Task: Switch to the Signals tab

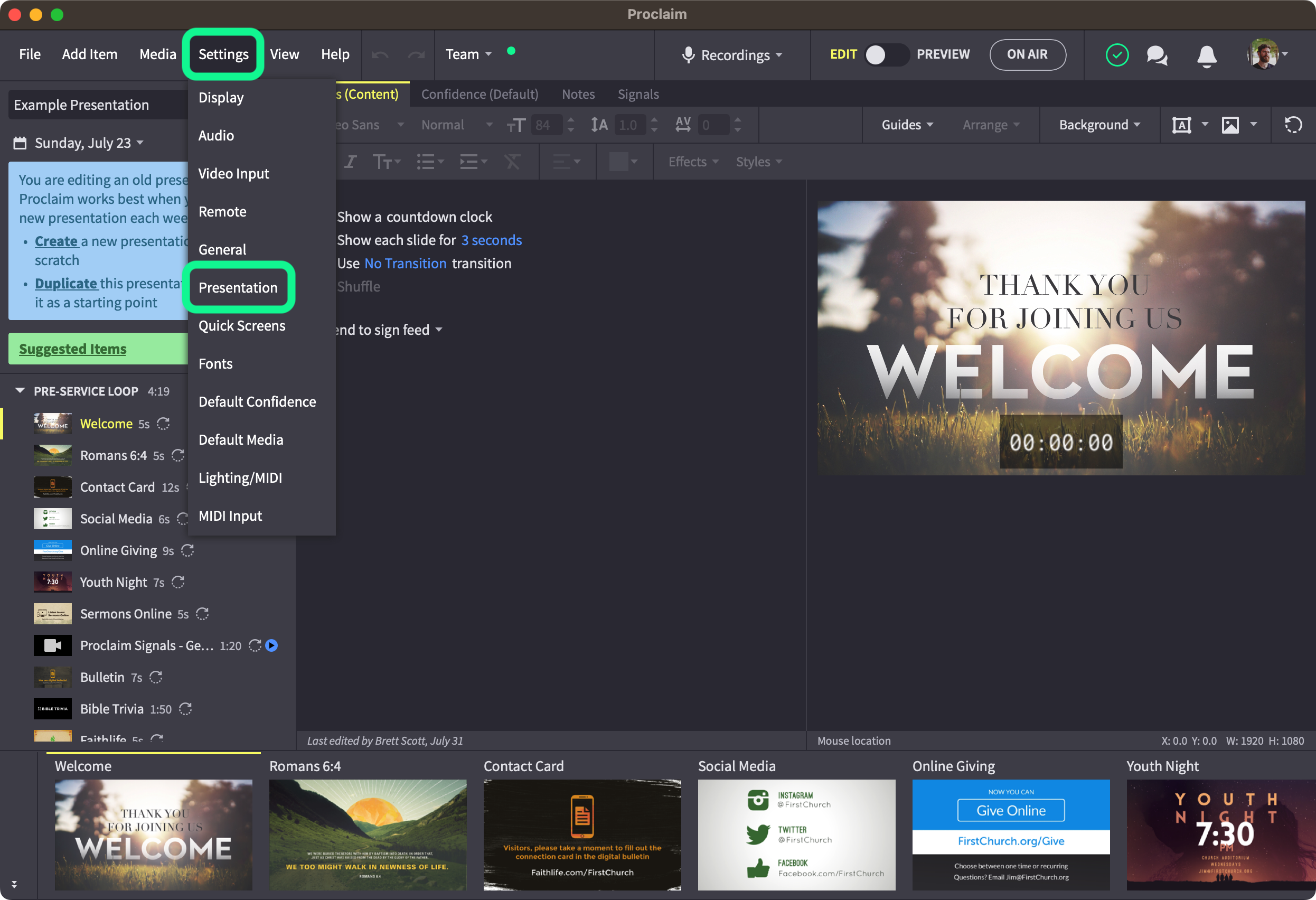Action: [638, 94]
